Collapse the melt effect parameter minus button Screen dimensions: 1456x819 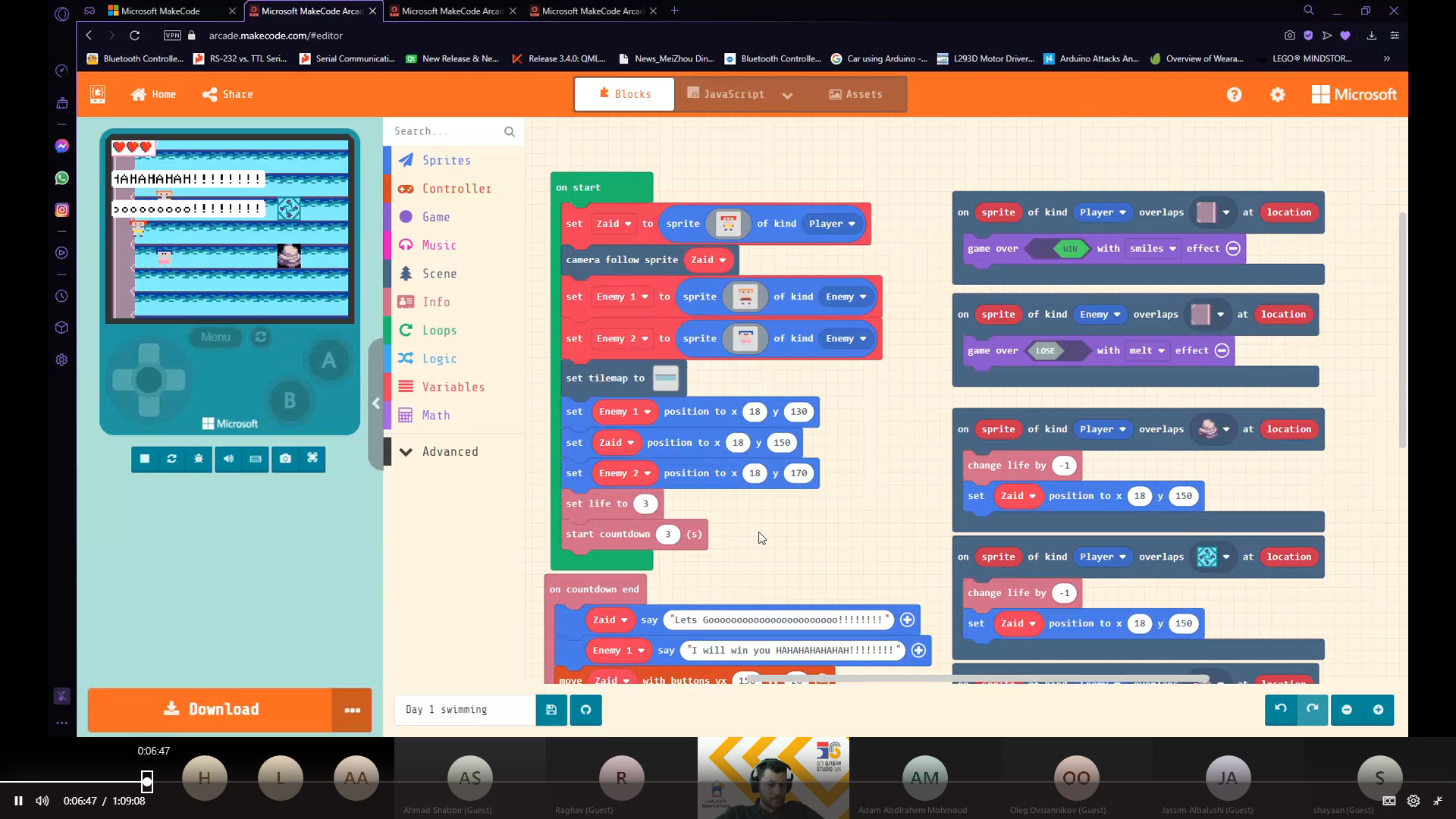[x=1222, y=351]
